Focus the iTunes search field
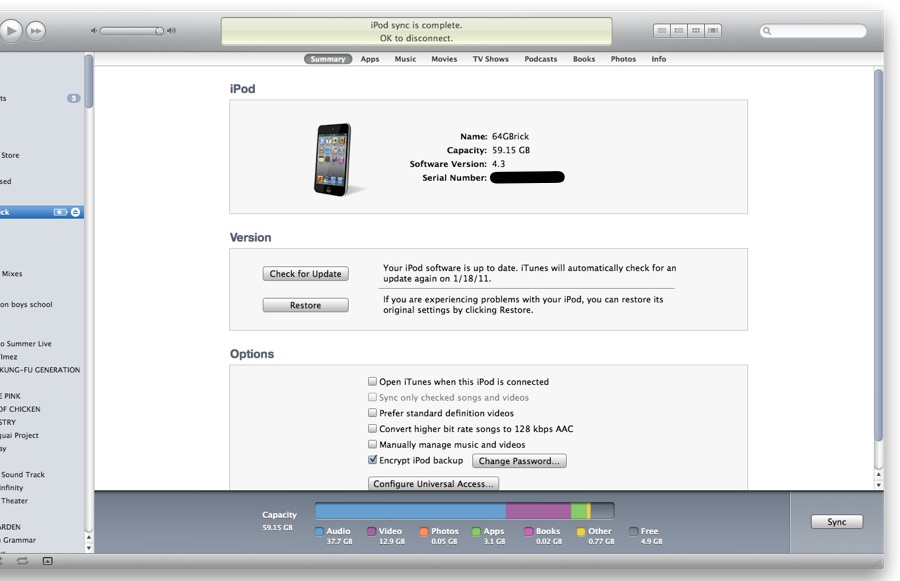Viewport: 900px width, 581px height. [813, 31]
